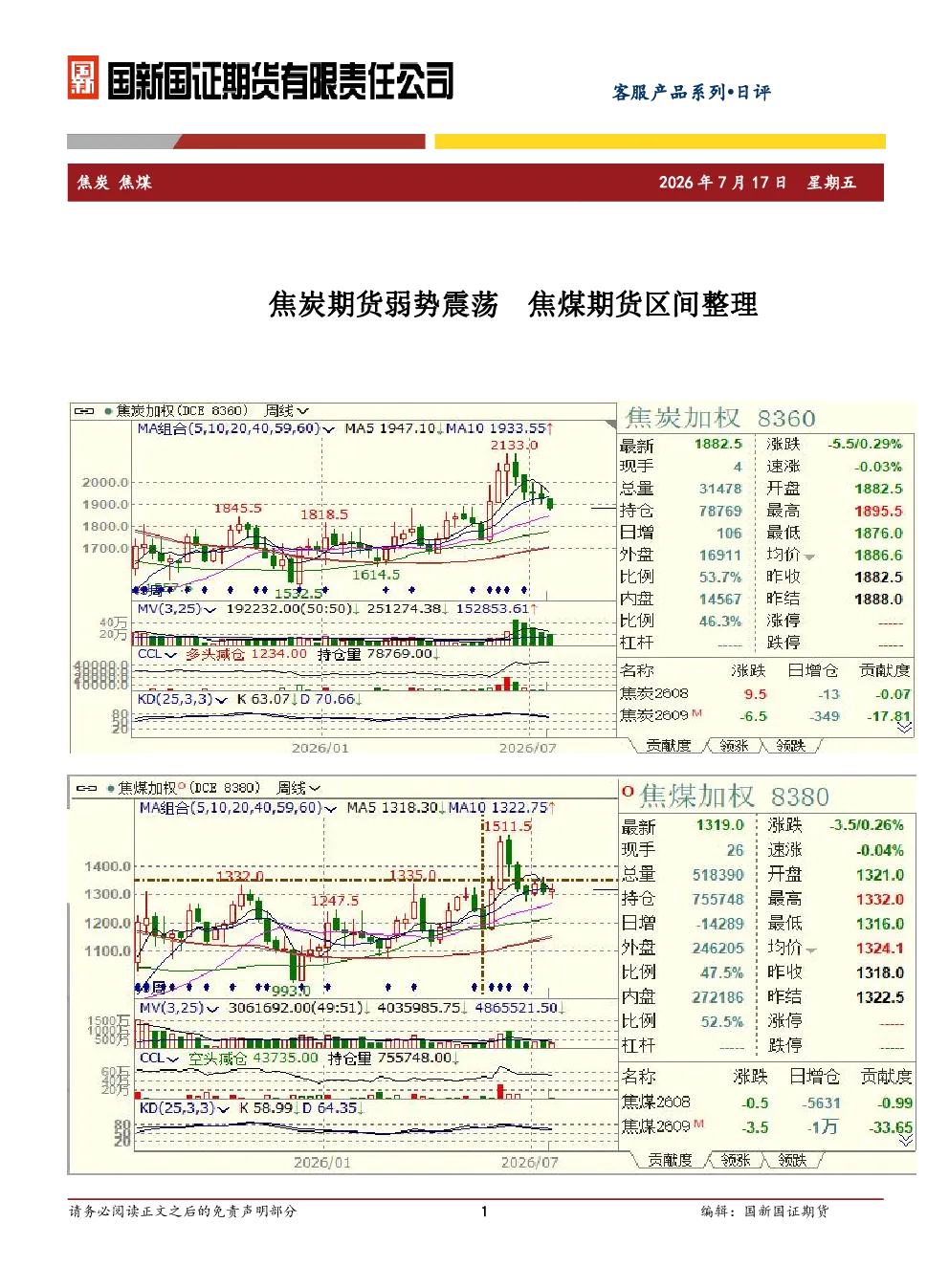Click 客服产品系列•日评 header text

coord(692,93)
